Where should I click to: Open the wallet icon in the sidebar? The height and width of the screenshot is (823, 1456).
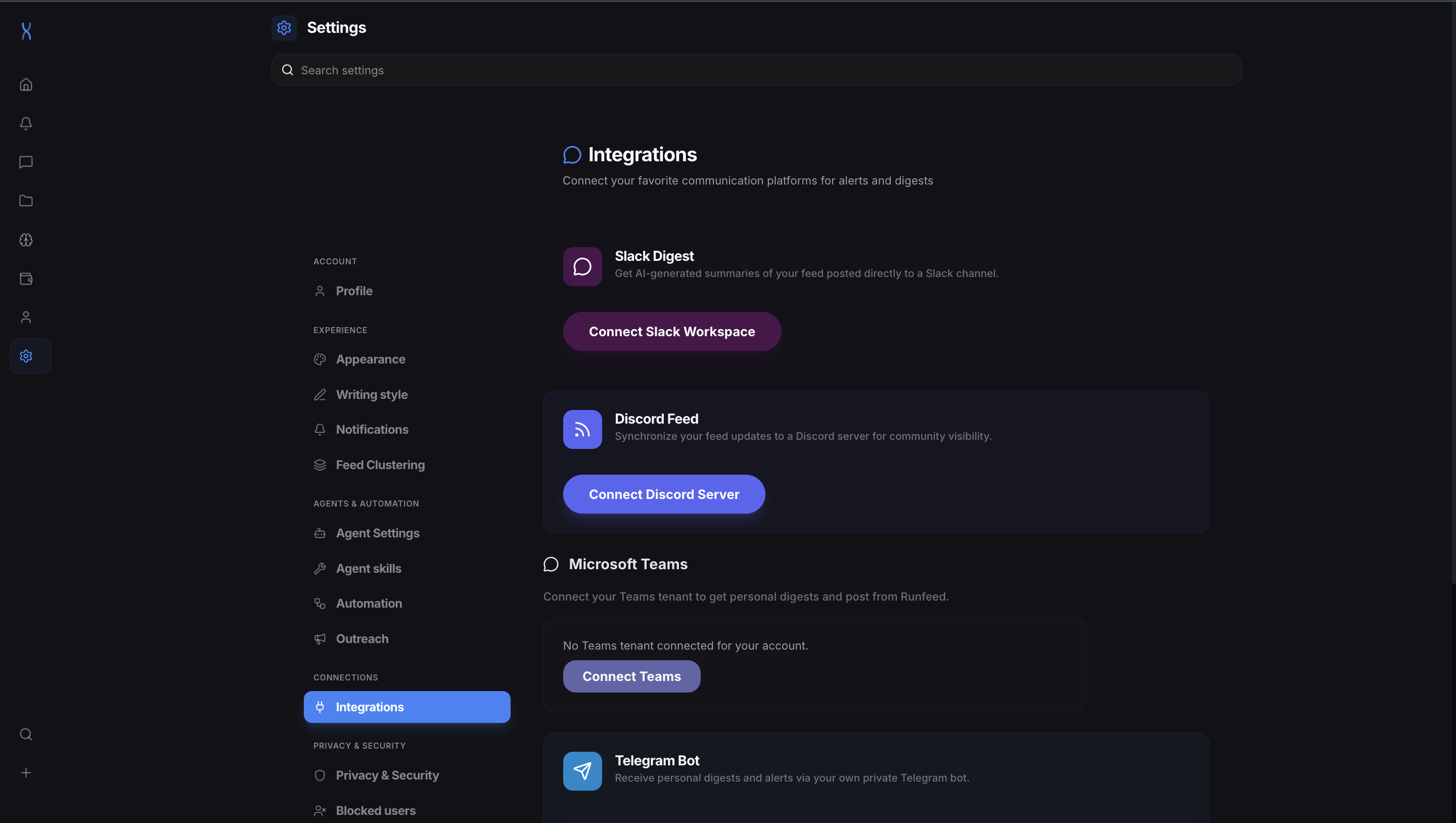tap(25, 278)
